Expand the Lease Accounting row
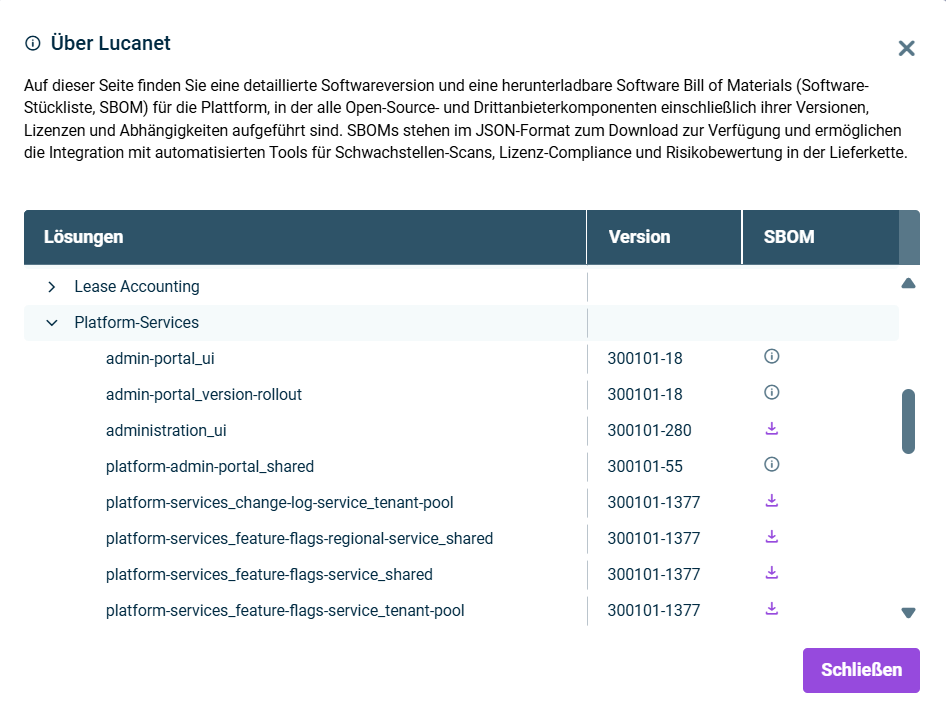The image size is (946, 718). coord(52,287)
